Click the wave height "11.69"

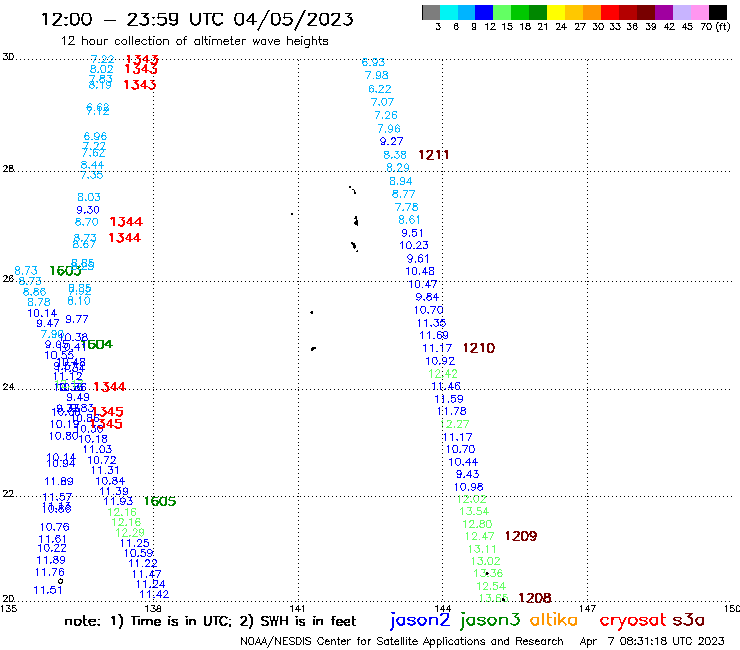(433, 335)
